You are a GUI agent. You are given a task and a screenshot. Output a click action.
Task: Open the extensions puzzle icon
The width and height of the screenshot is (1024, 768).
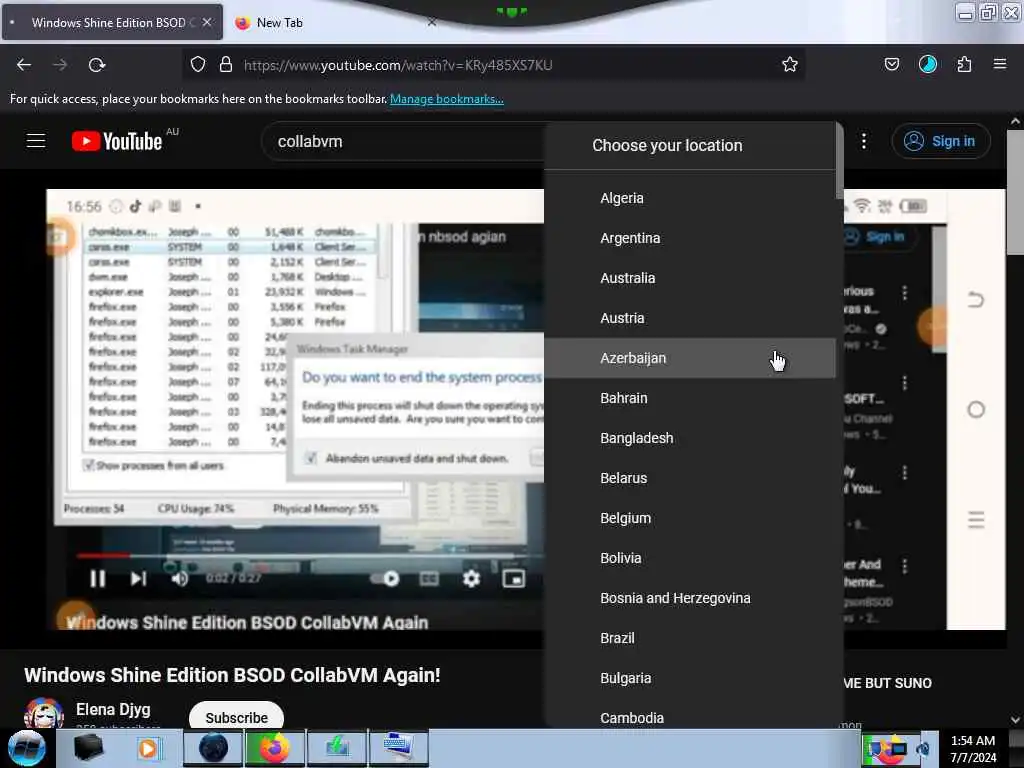point(964,64)
